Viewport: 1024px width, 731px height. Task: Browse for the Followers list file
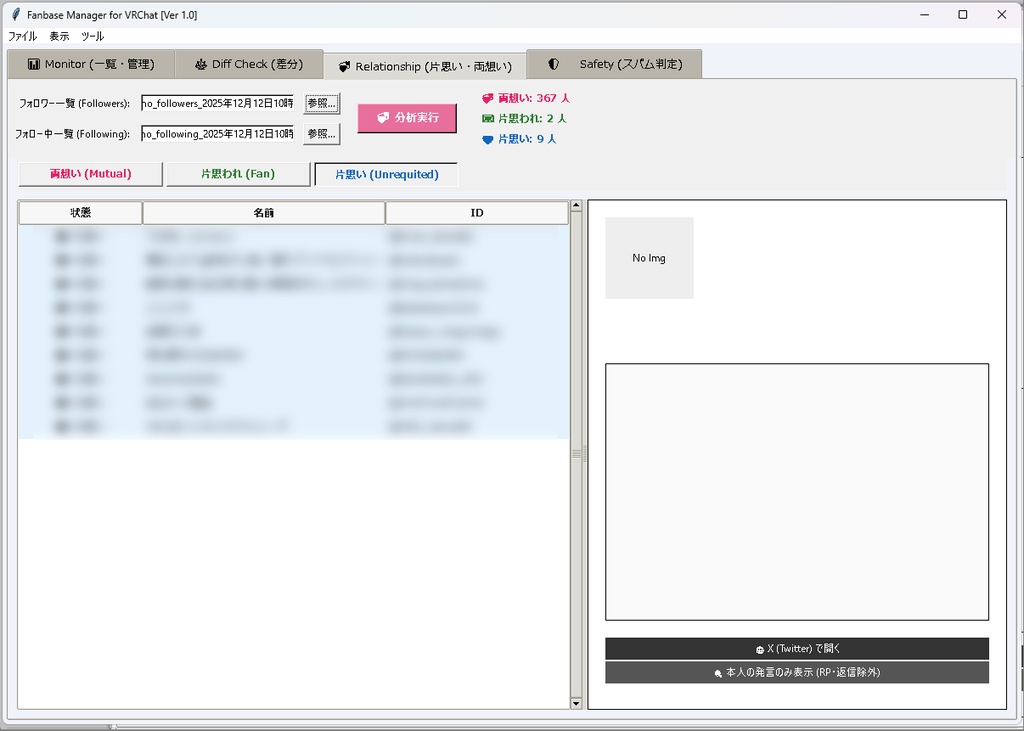click(322, 103)
